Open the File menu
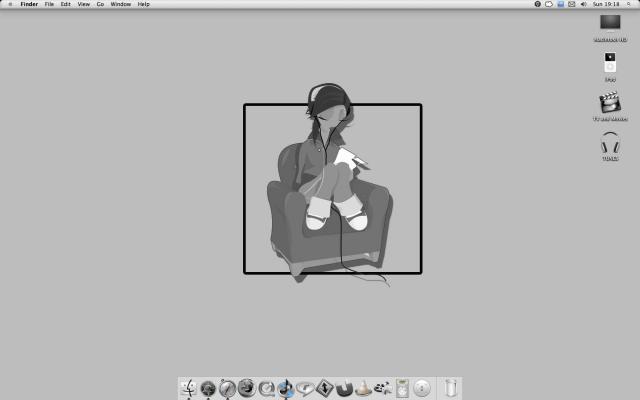 [x=49, y=4]
